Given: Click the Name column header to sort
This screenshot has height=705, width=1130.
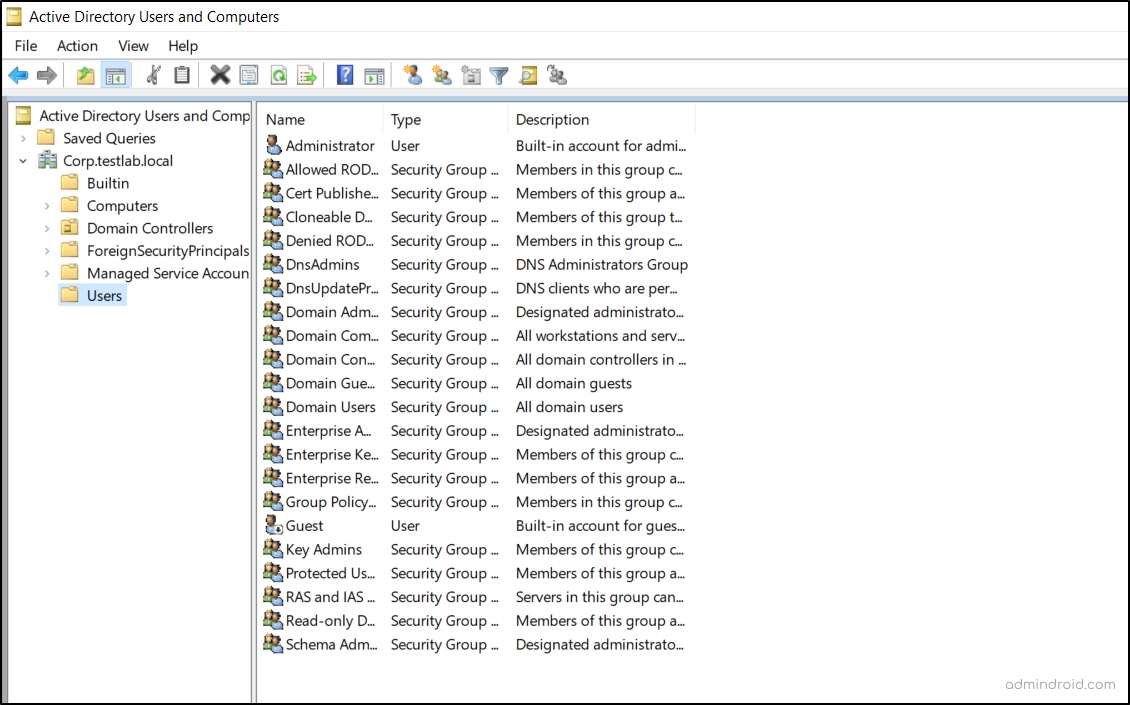Looking at the screenshot, I should [x=285, y=119].
